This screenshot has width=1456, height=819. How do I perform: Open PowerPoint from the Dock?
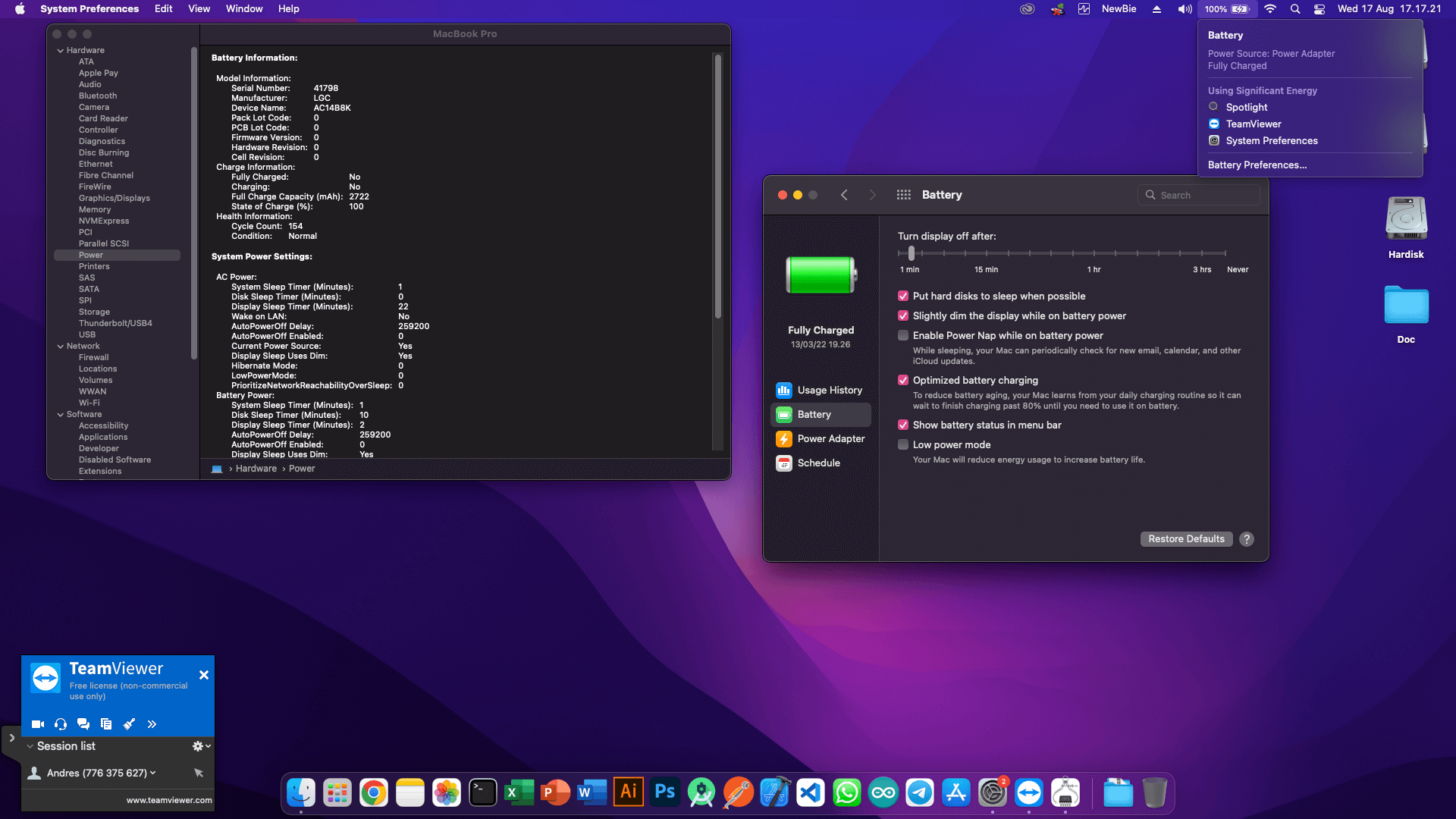[x=556, y=793]
